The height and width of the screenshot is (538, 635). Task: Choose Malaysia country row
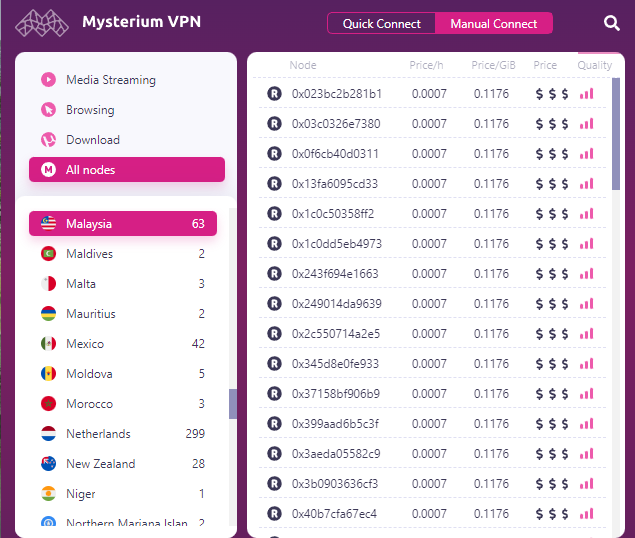(x=123, y=224)
